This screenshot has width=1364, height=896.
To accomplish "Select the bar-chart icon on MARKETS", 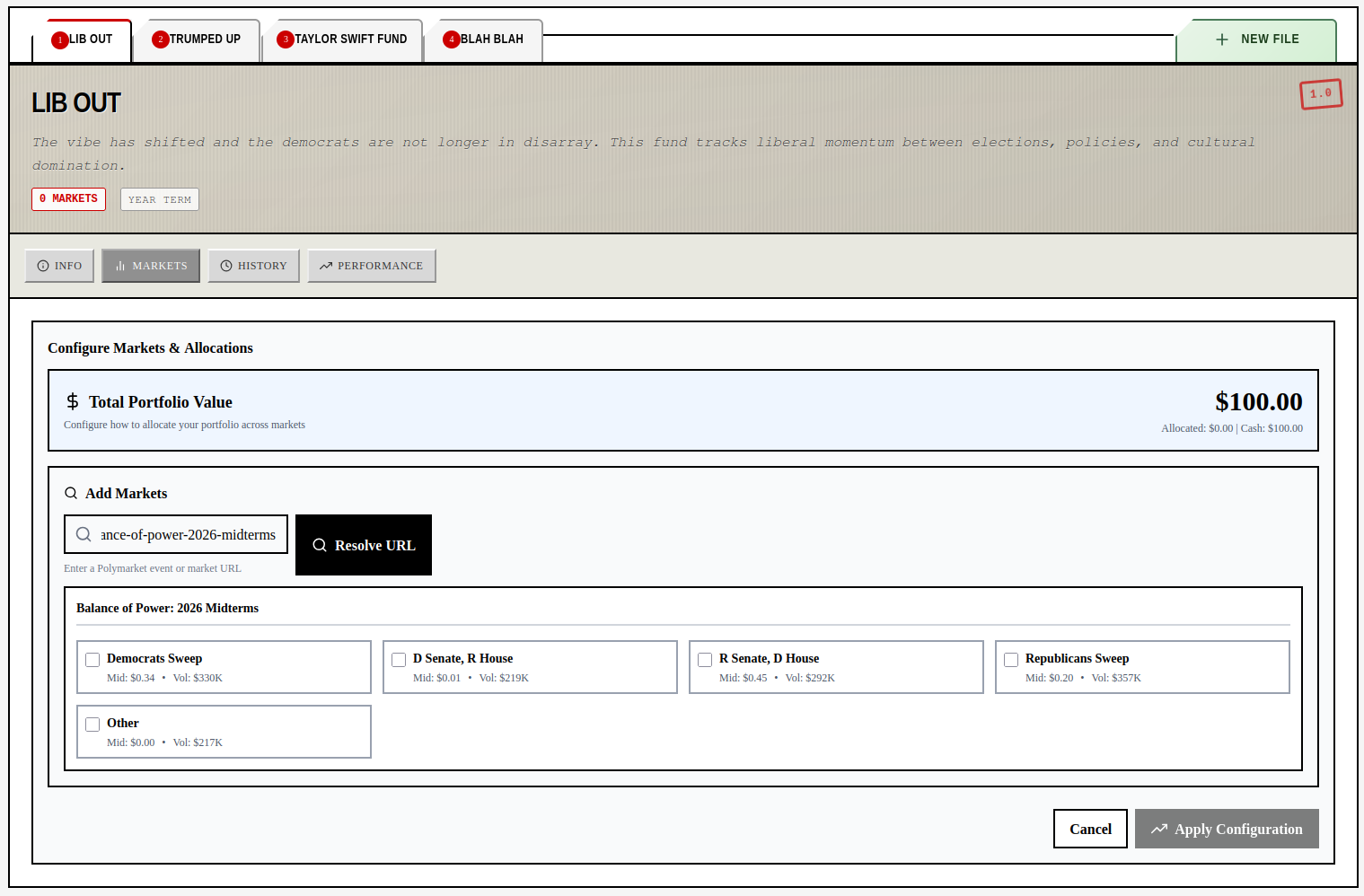I will 121,265.
